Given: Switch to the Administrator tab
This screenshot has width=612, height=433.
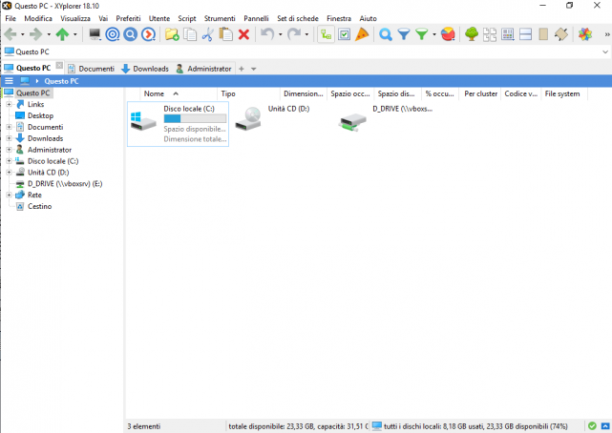Looking at the screenshot, I should pos(204,69).
